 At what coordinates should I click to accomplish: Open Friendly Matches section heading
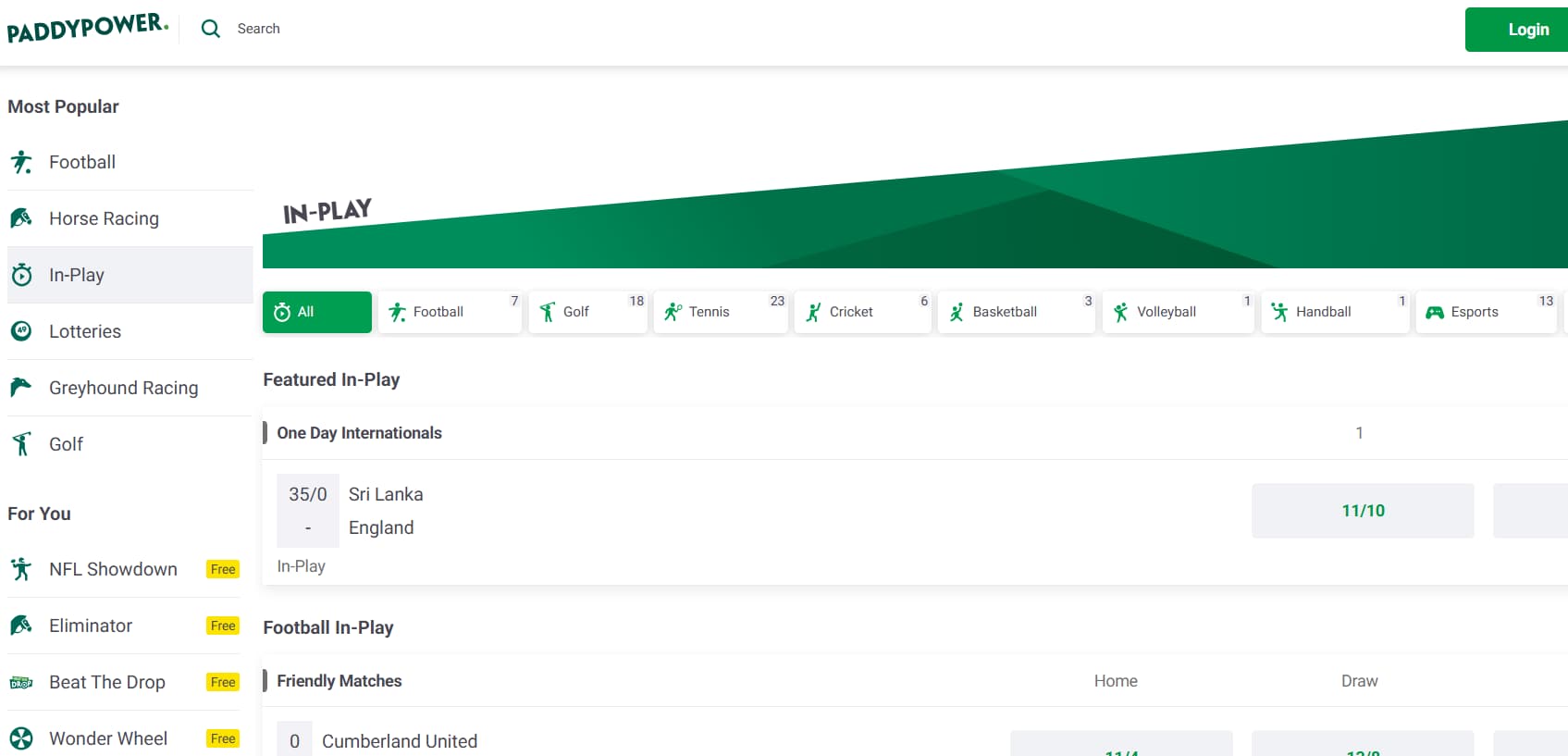click(x=340, y=681)
